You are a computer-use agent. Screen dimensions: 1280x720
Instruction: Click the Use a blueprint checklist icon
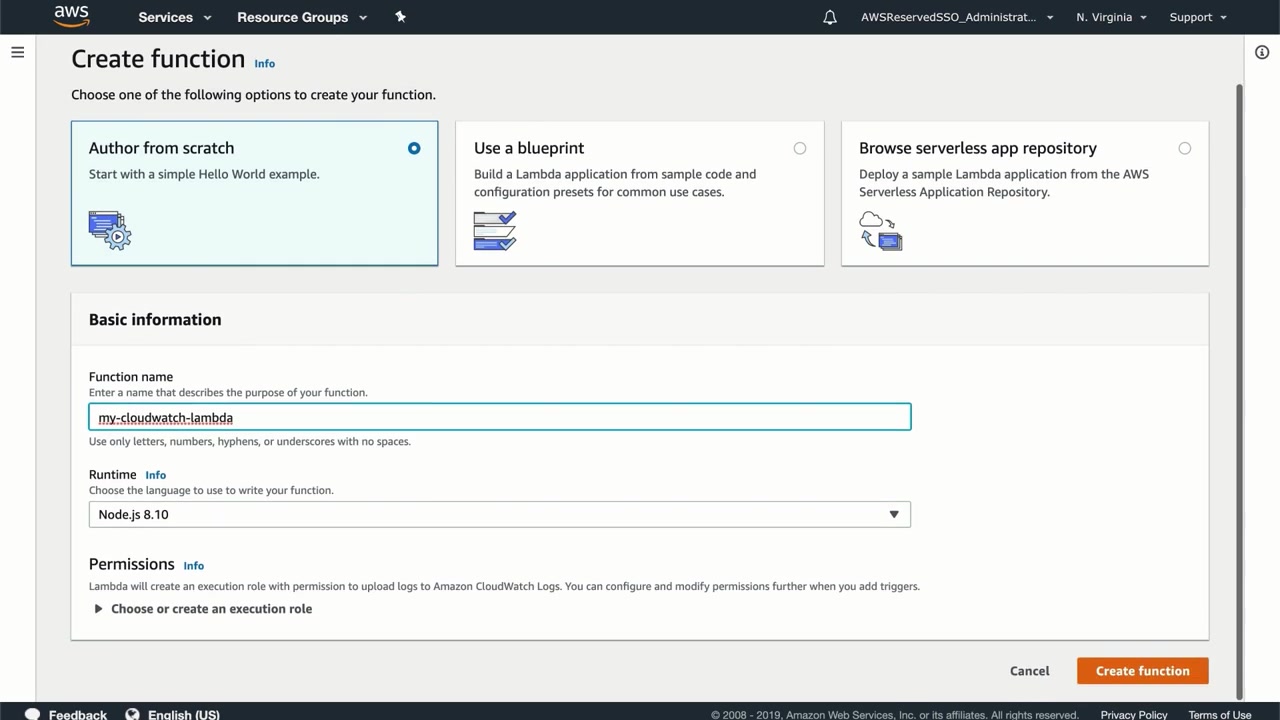495,230
